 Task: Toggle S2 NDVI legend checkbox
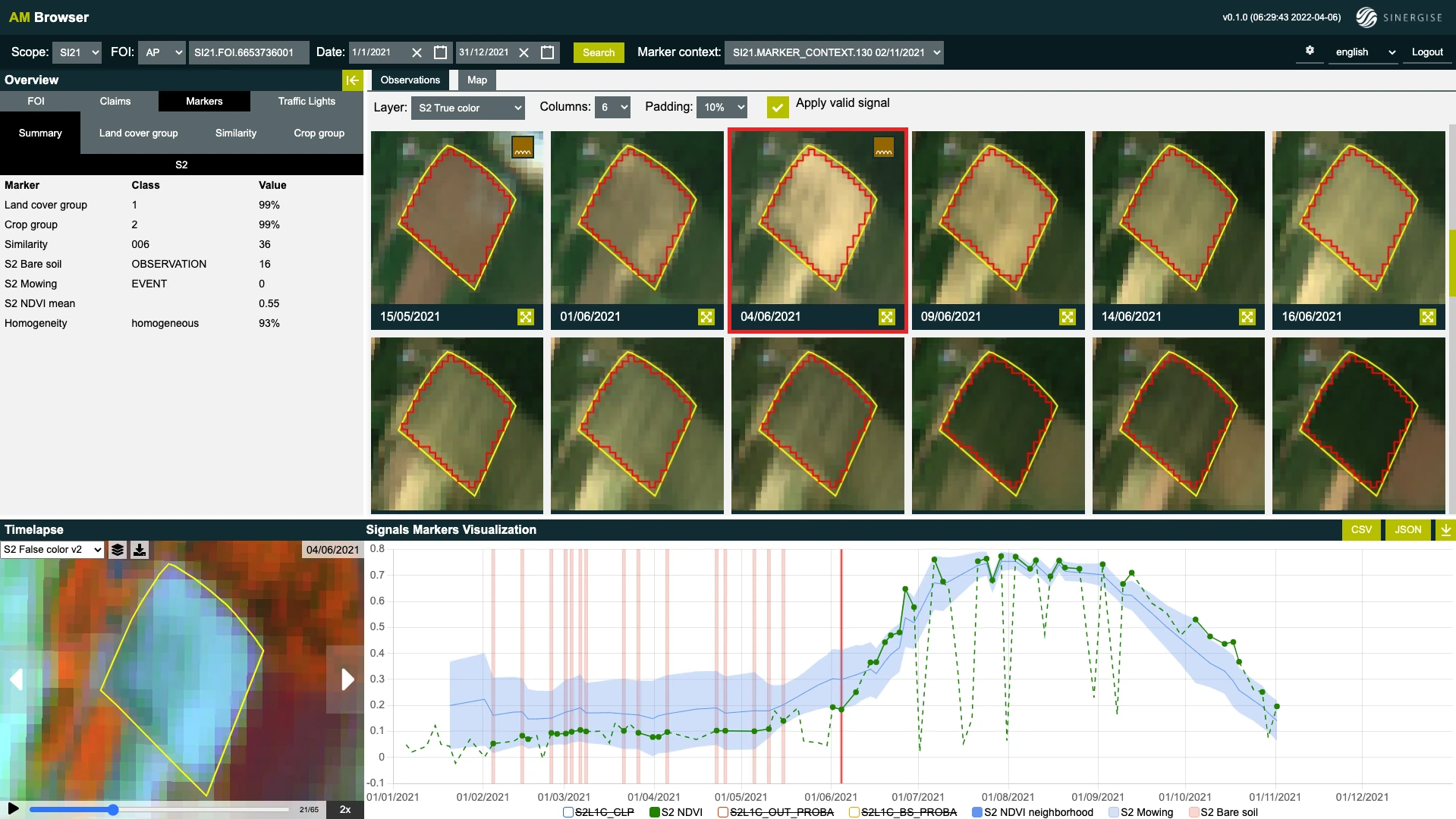[655, 812]
